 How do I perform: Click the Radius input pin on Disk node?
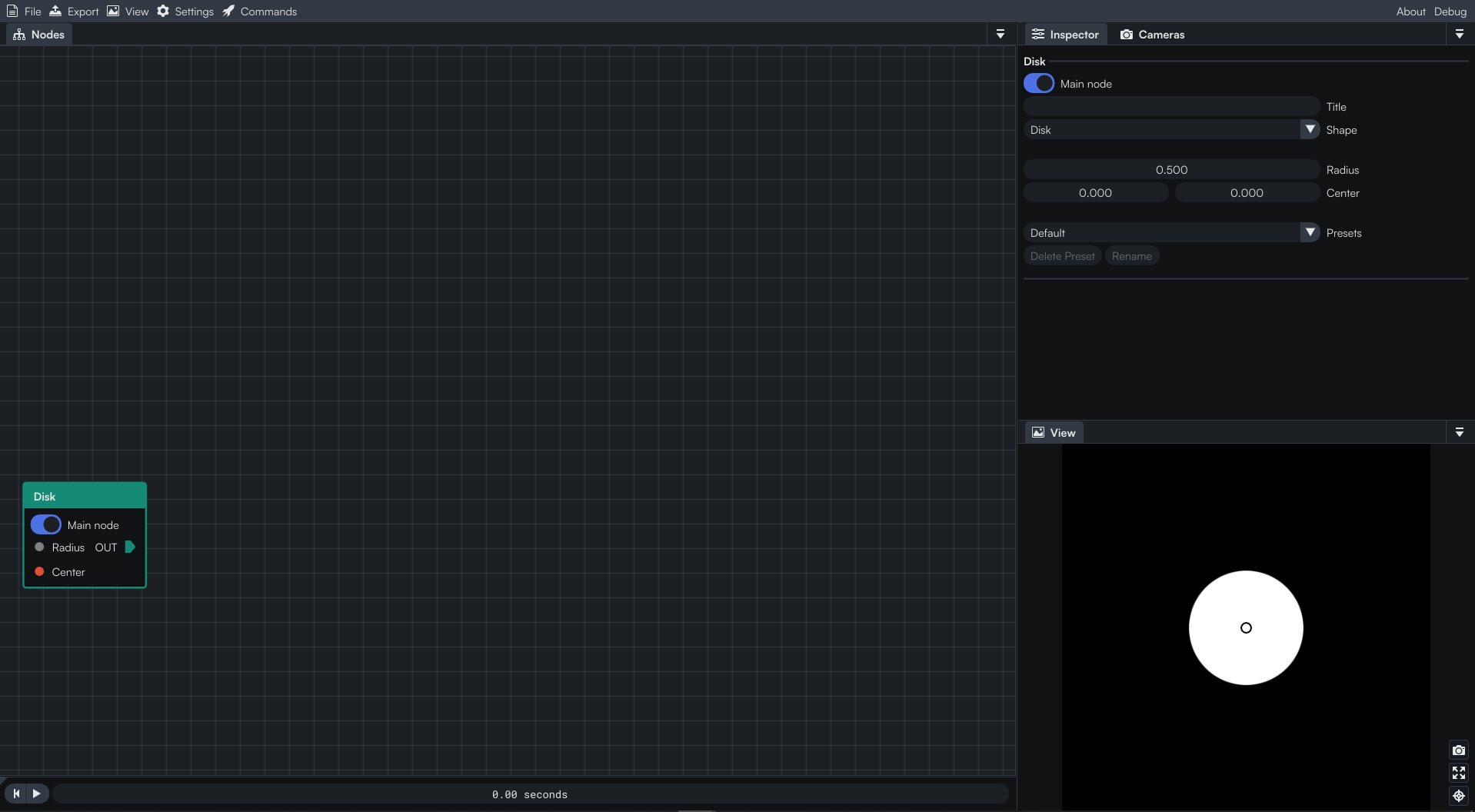[x=39, y=547]
